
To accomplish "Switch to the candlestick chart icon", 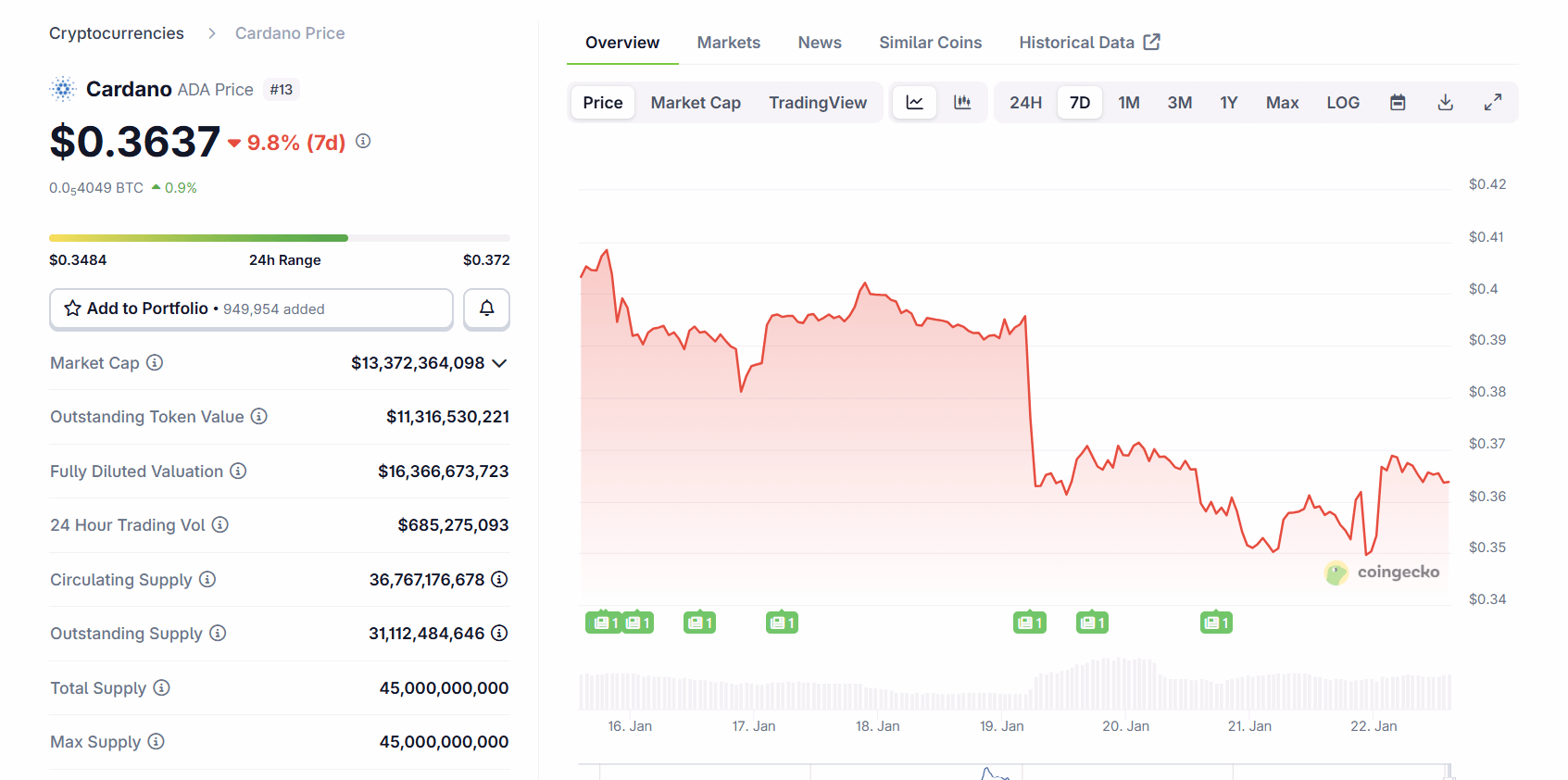I will 962,103.
